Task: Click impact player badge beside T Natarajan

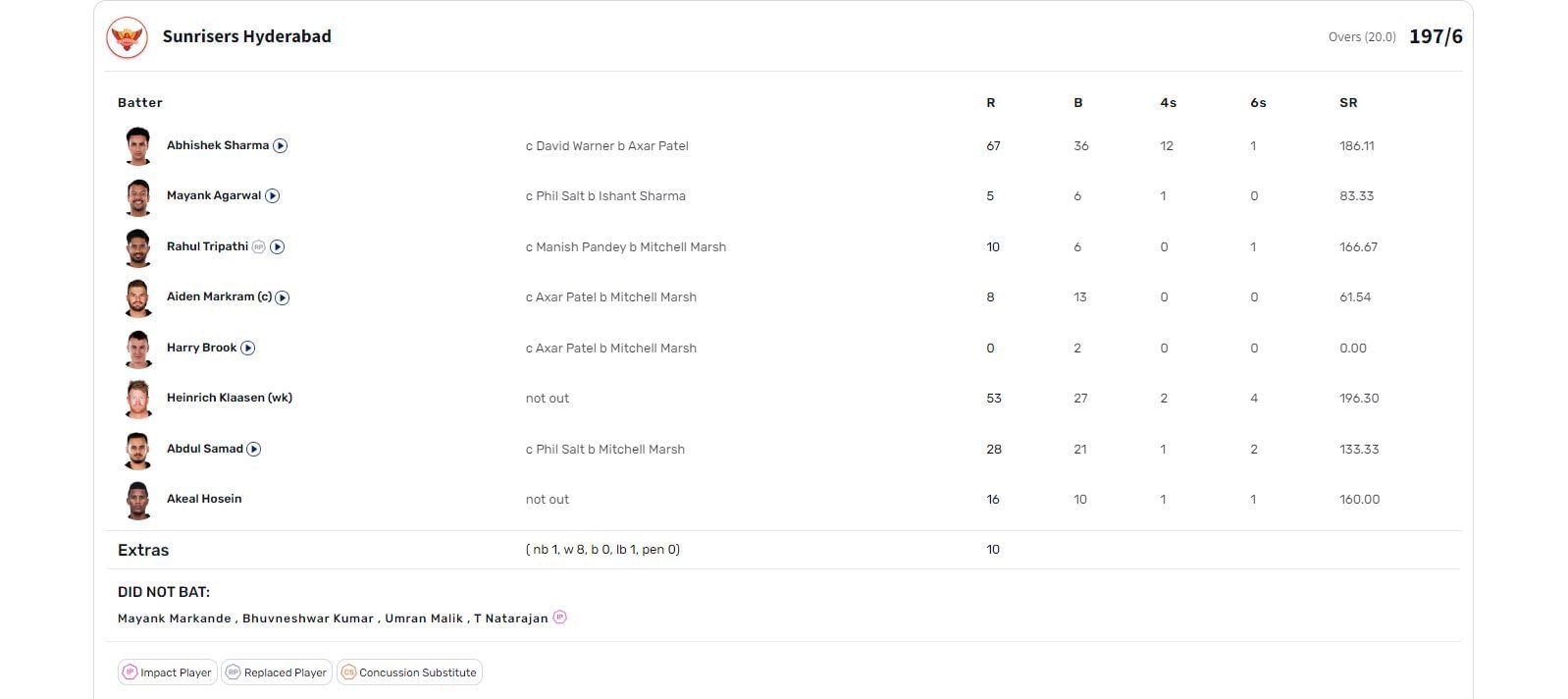Action: point(559,618)
